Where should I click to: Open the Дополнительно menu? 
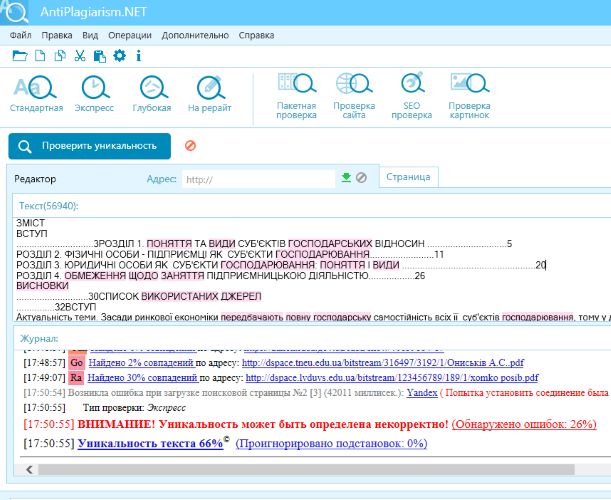click(195, 35)
